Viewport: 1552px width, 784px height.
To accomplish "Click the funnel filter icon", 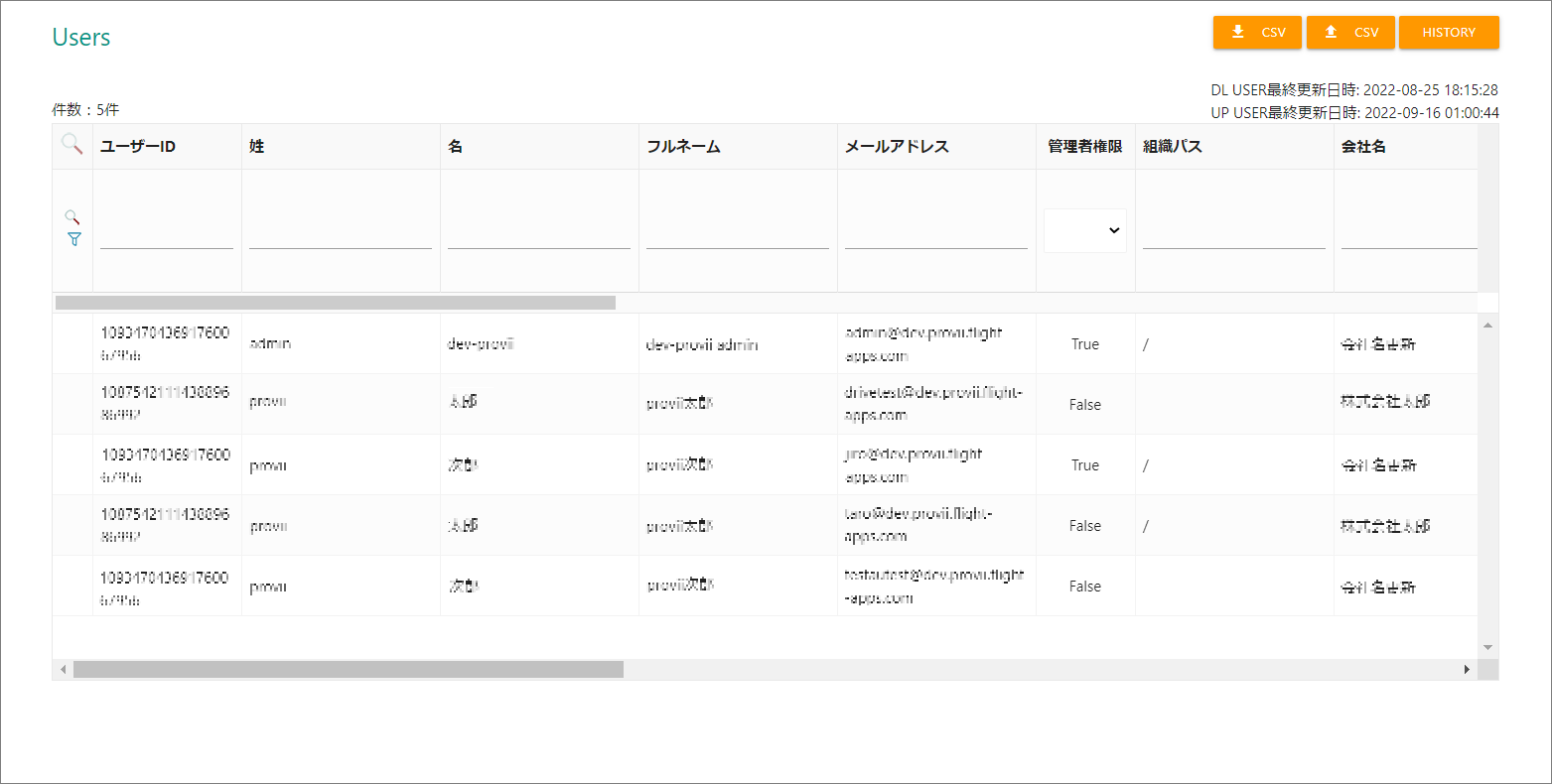I will click(x=73, y=239).
